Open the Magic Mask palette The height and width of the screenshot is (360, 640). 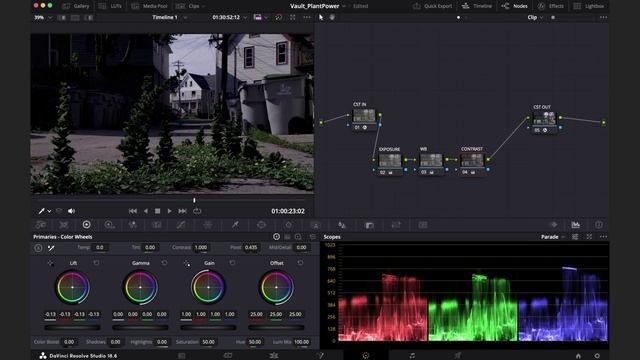click(316, 225)
